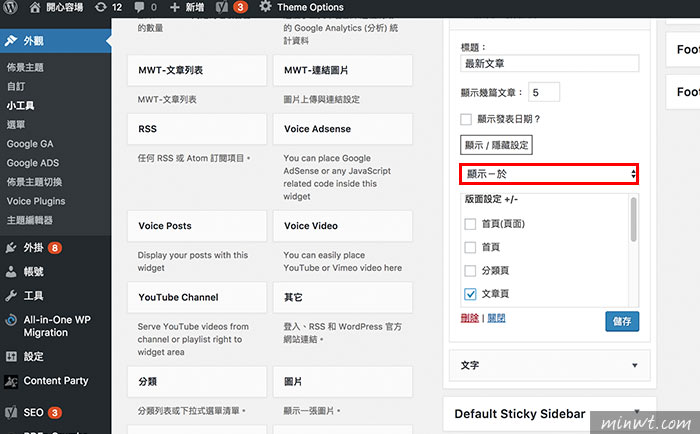Open Yoast icon with 3 notifications in admin bar
700x434 pixels.
[222, 7]
